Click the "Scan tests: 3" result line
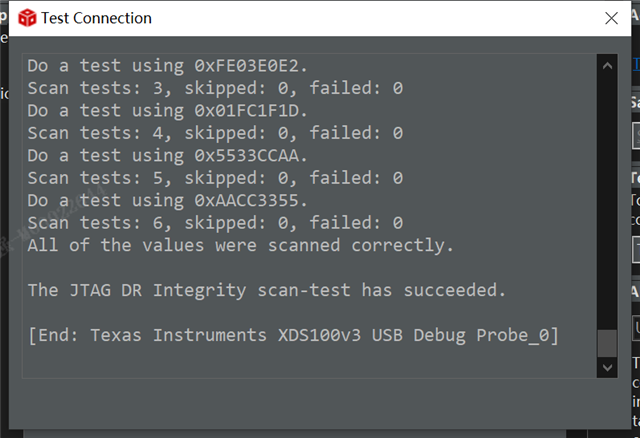Image resolution: width=640 pixels, height=438 pixels. pos(214,88)
